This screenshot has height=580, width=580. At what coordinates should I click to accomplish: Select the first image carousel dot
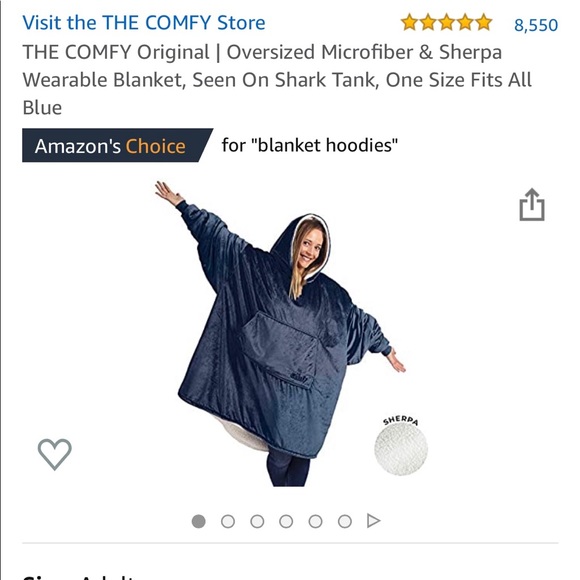[x=199, y=522]
